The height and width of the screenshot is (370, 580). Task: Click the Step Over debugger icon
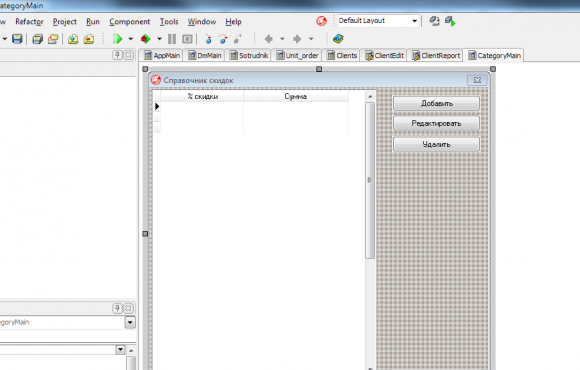point(223,39)
